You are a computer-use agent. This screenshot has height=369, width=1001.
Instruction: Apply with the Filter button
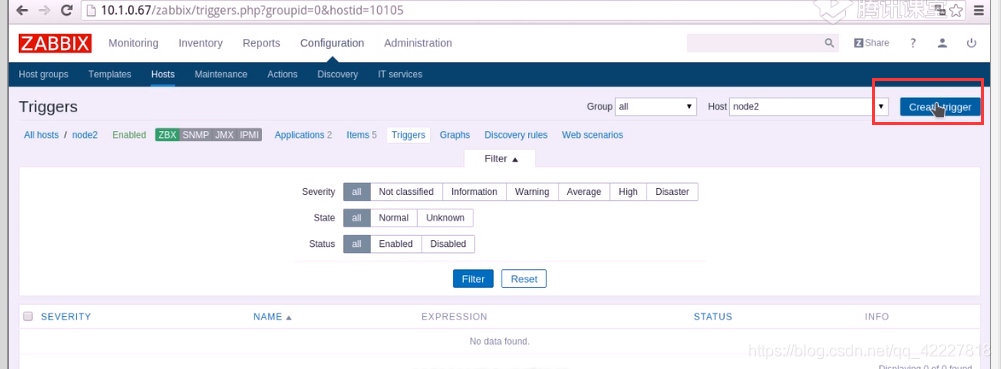coord(473,279)
